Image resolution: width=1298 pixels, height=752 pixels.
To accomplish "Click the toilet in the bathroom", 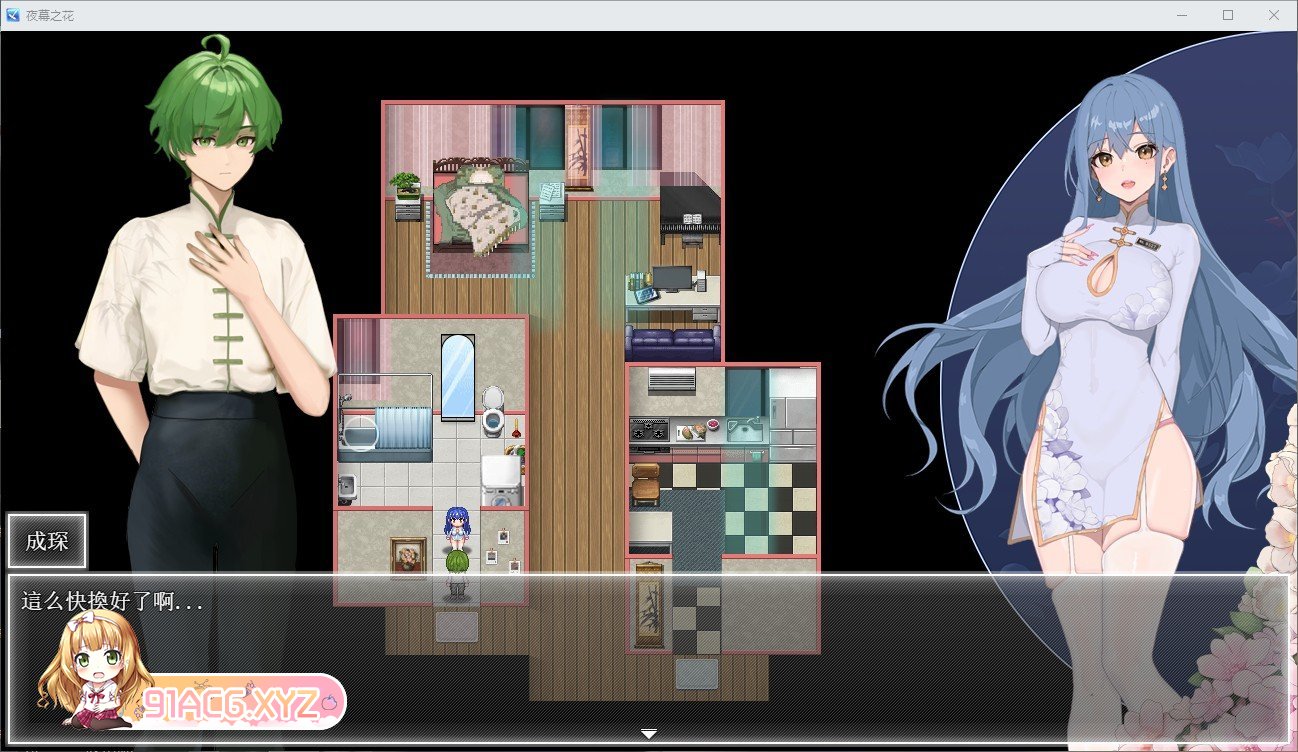I will [x=493, y=414].
